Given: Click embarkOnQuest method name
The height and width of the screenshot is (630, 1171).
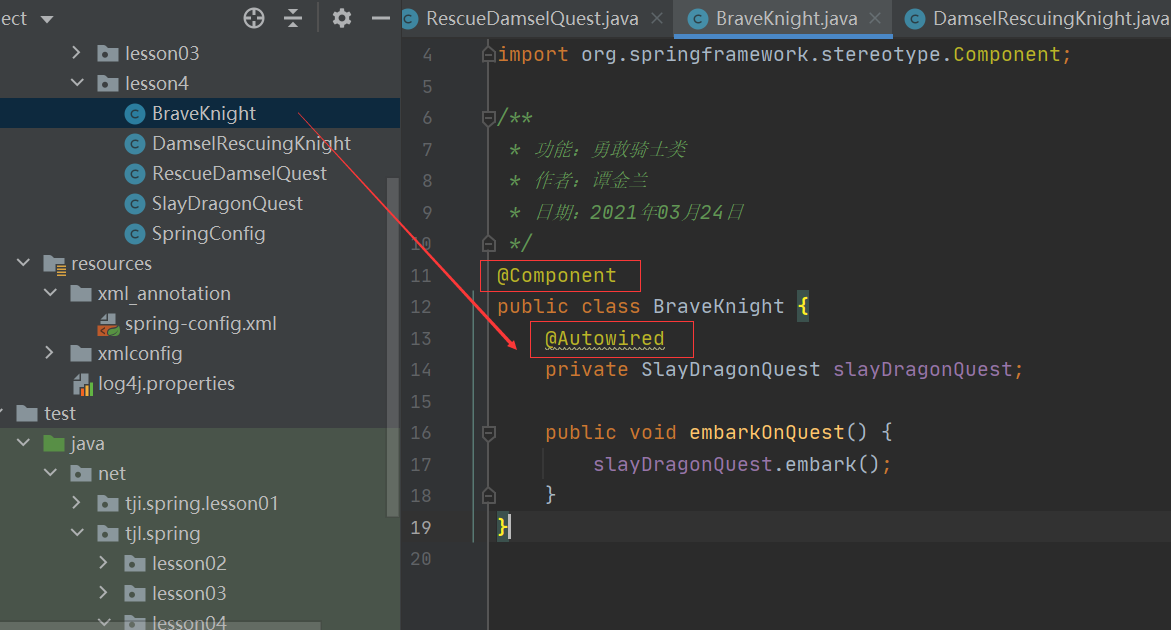Looking at the screenshot, I should click(x=766, y=432).
